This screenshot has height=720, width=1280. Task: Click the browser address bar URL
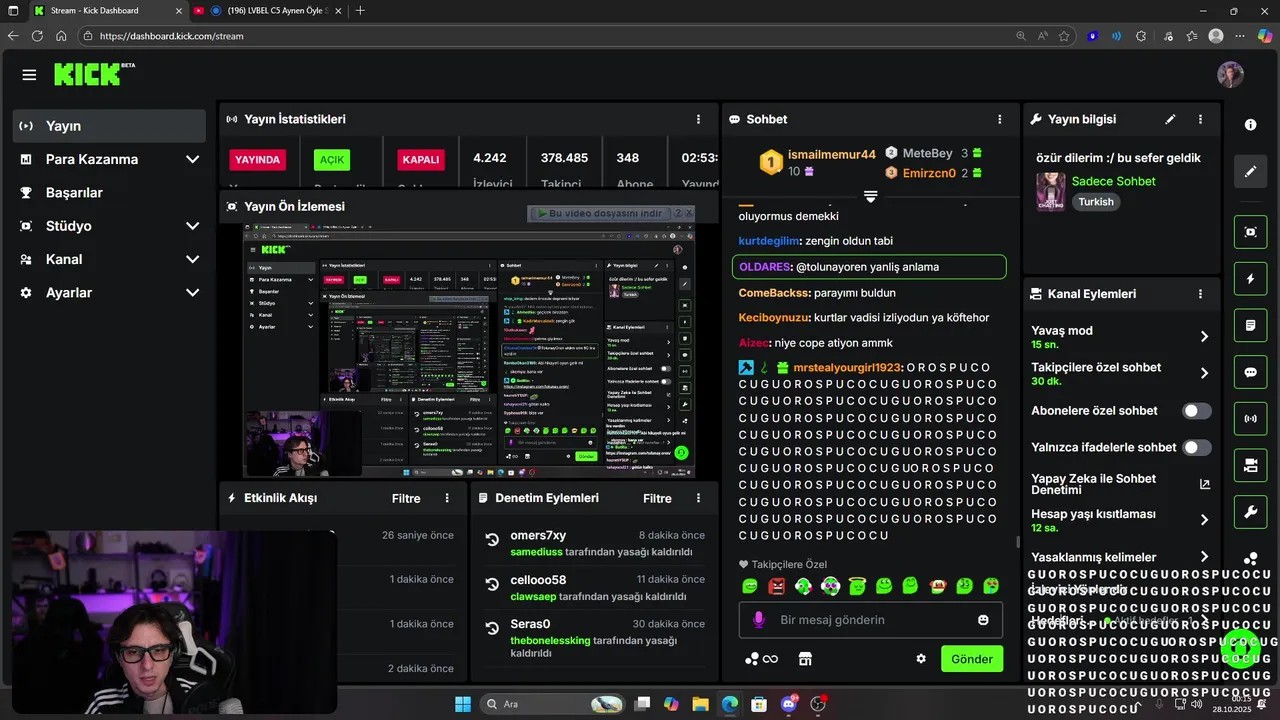click(x=172, y=36)
